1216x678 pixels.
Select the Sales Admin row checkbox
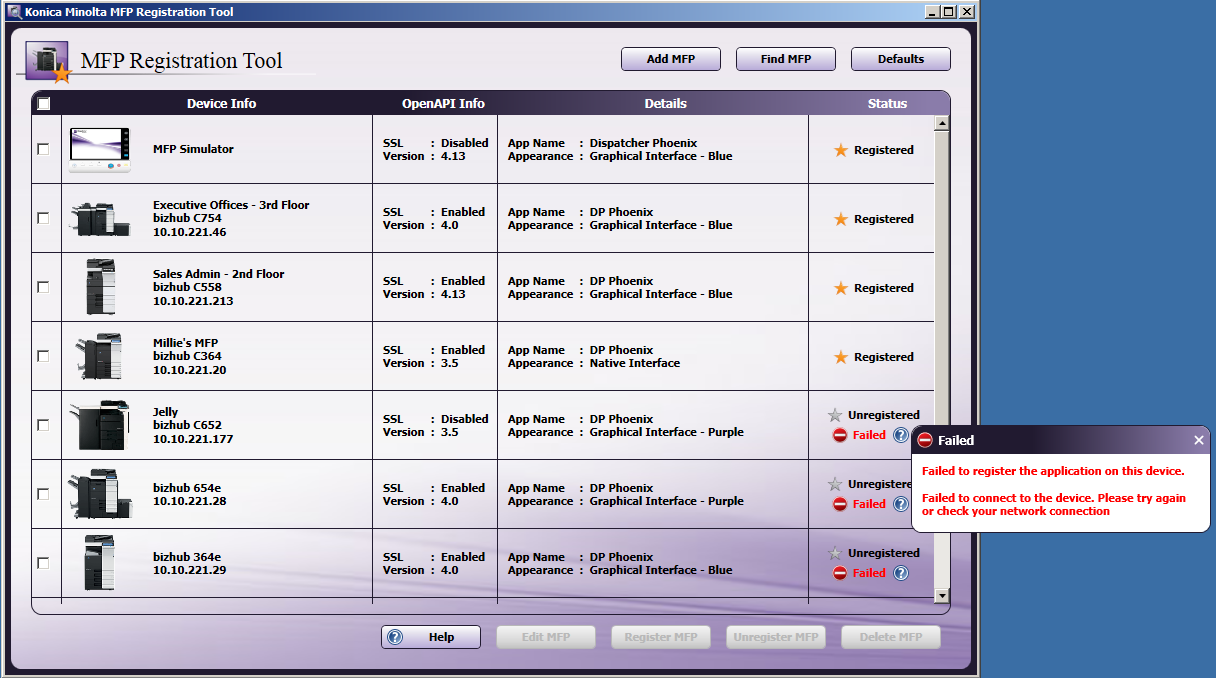pos(43,287)
